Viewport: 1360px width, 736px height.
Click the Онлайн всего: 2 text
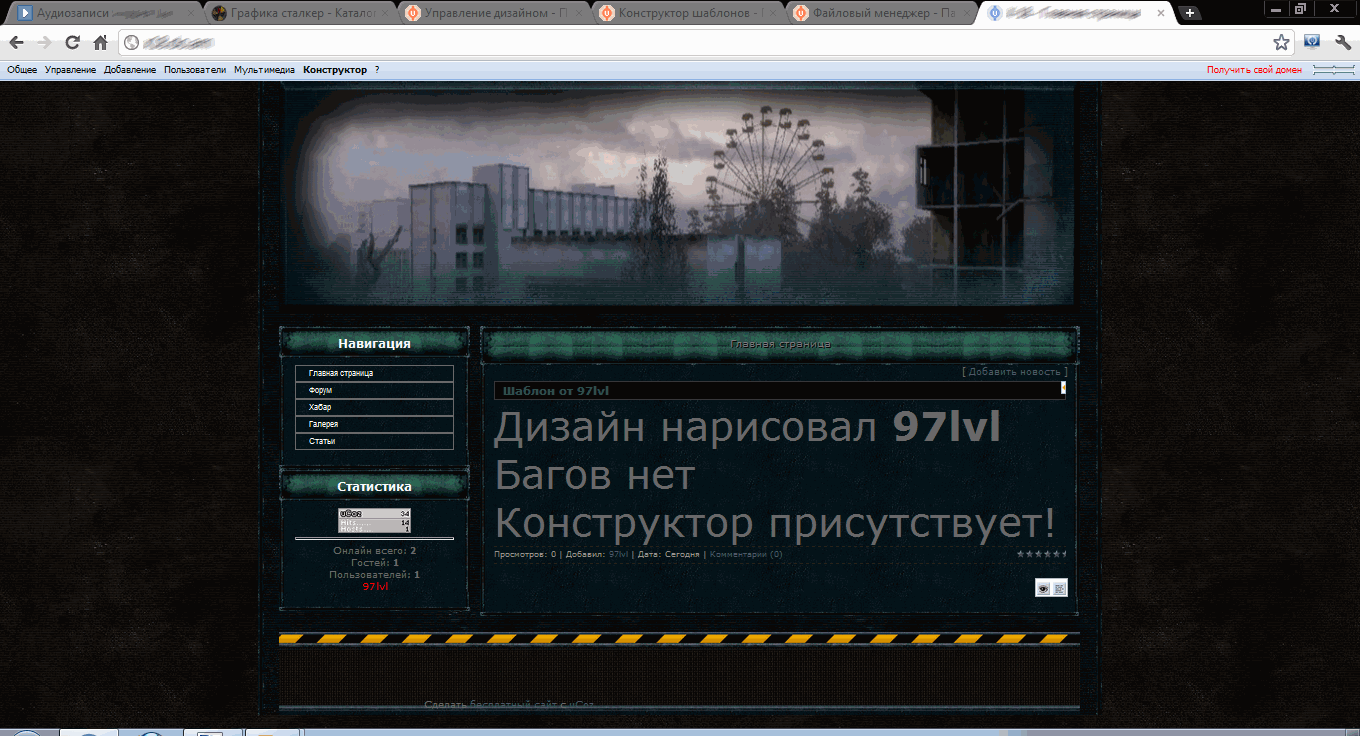tap(374, 551)
